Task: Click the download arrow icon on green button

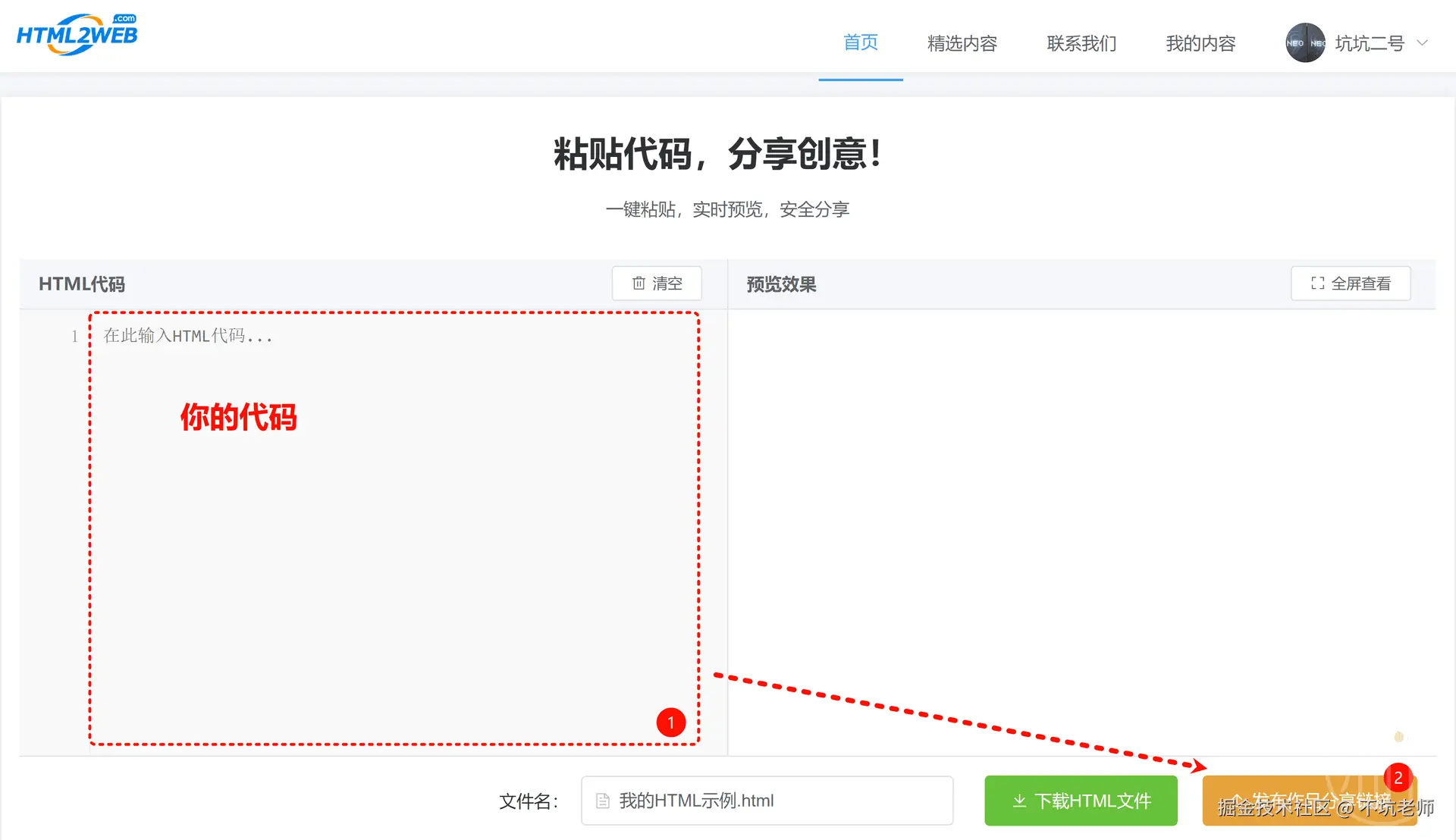Action: (1019, 801)
